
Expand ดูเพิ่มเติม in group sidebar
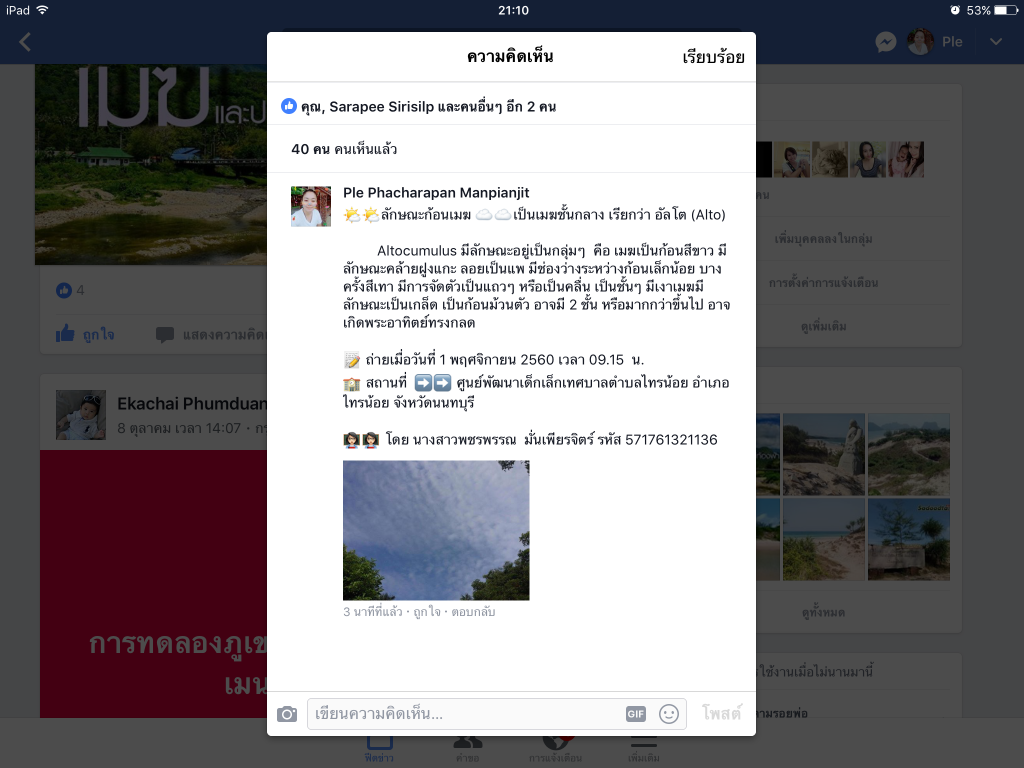click(x=824, y=326)
